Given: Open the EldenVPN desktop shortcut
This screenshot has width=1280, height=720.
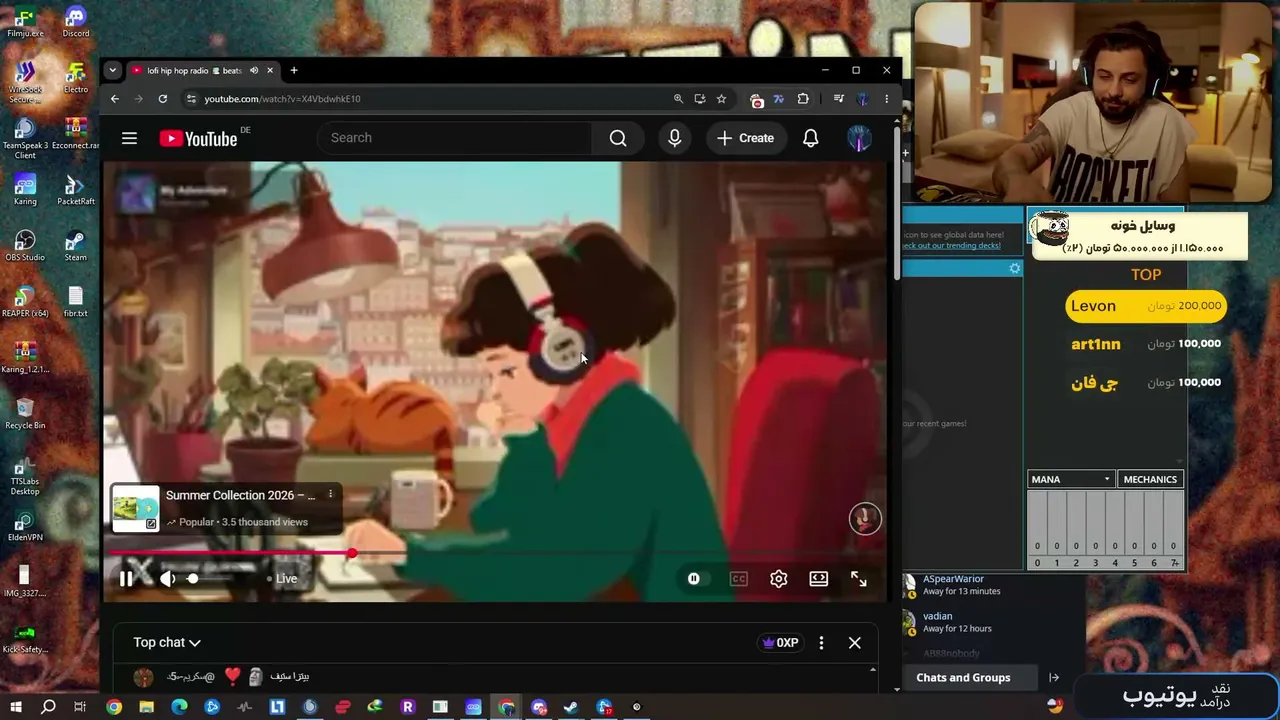Looking at the screenshot, I should [25, 526].
